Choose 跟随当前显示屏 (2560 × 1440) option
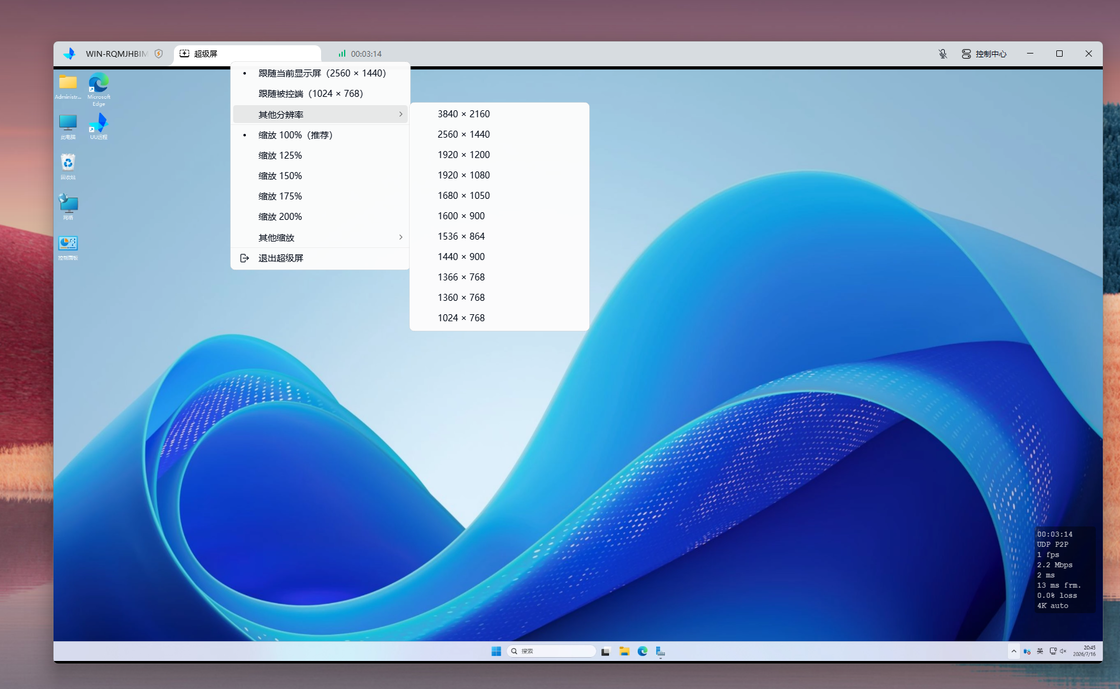Image resolution: width=1120 pixels, height=689 pixels. (320, 73)
